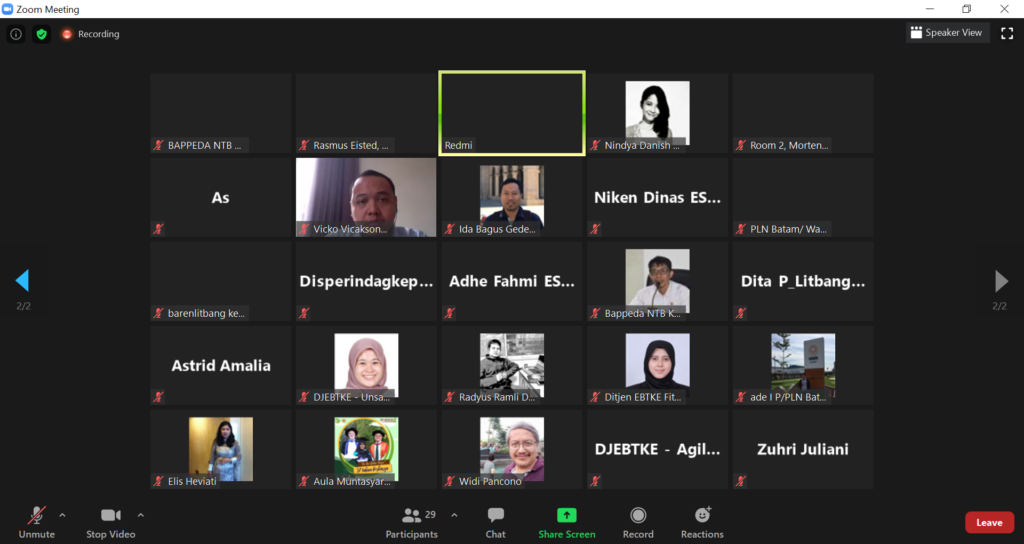Enter full screen mode
Viewport: 1024px width, 544px height.
pos(1007,33)
